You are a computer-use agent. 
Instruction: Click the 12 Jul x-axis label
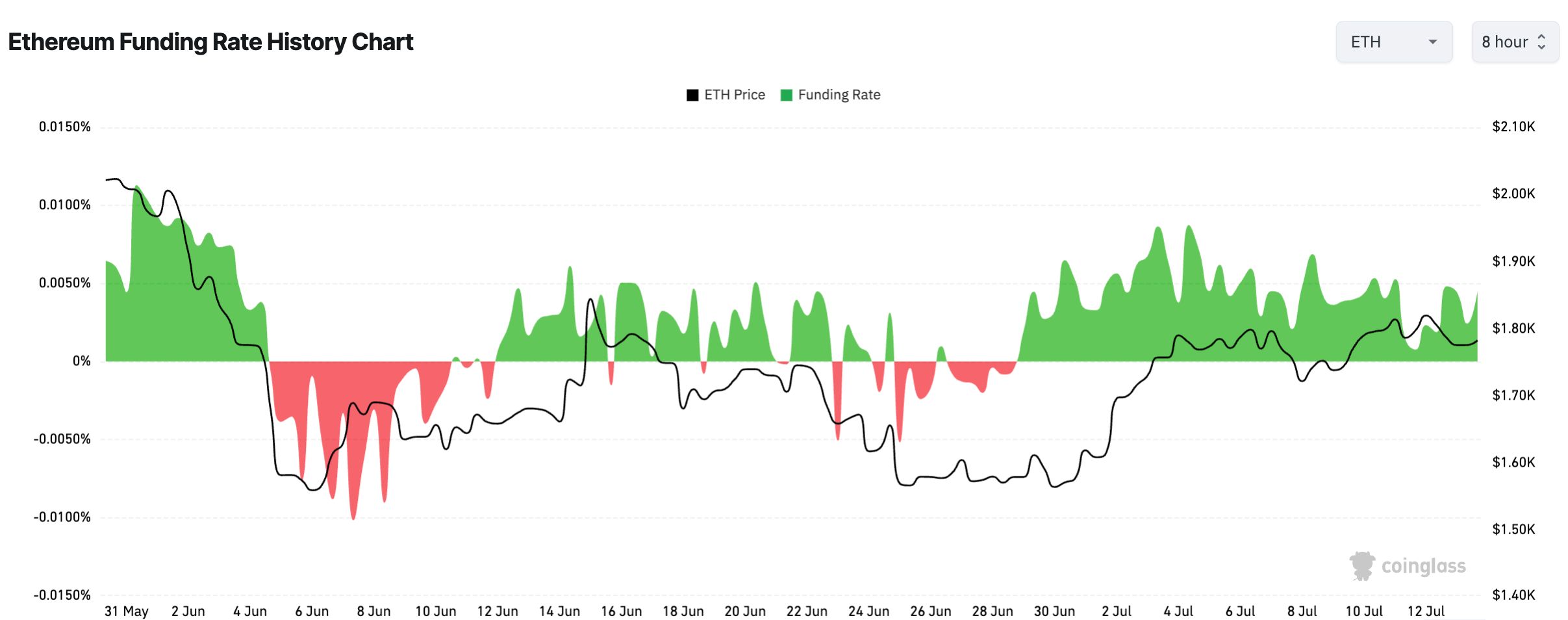[1426, 612]
